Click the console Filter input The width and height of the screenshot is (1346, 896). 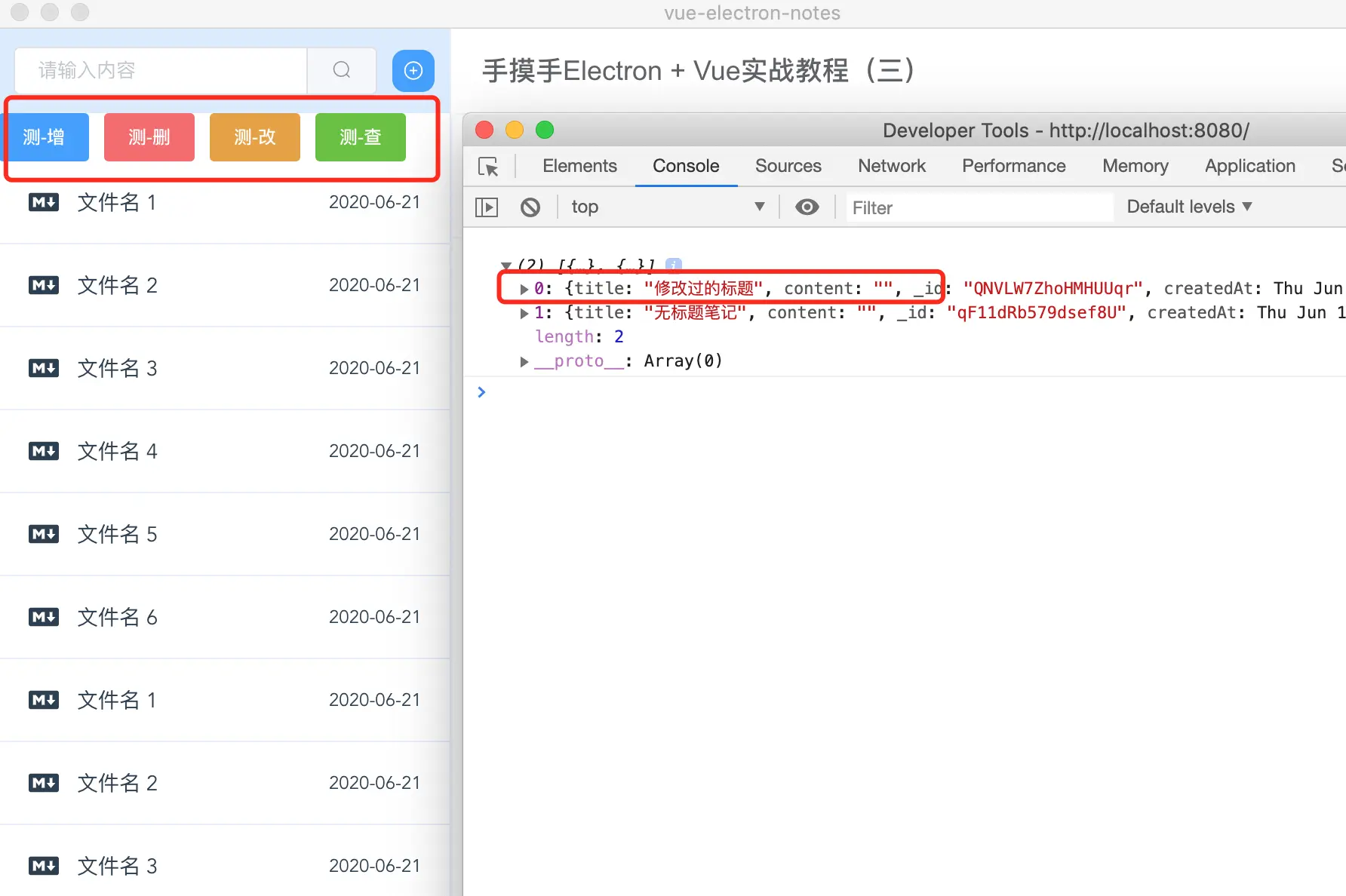tap(979, 207)
